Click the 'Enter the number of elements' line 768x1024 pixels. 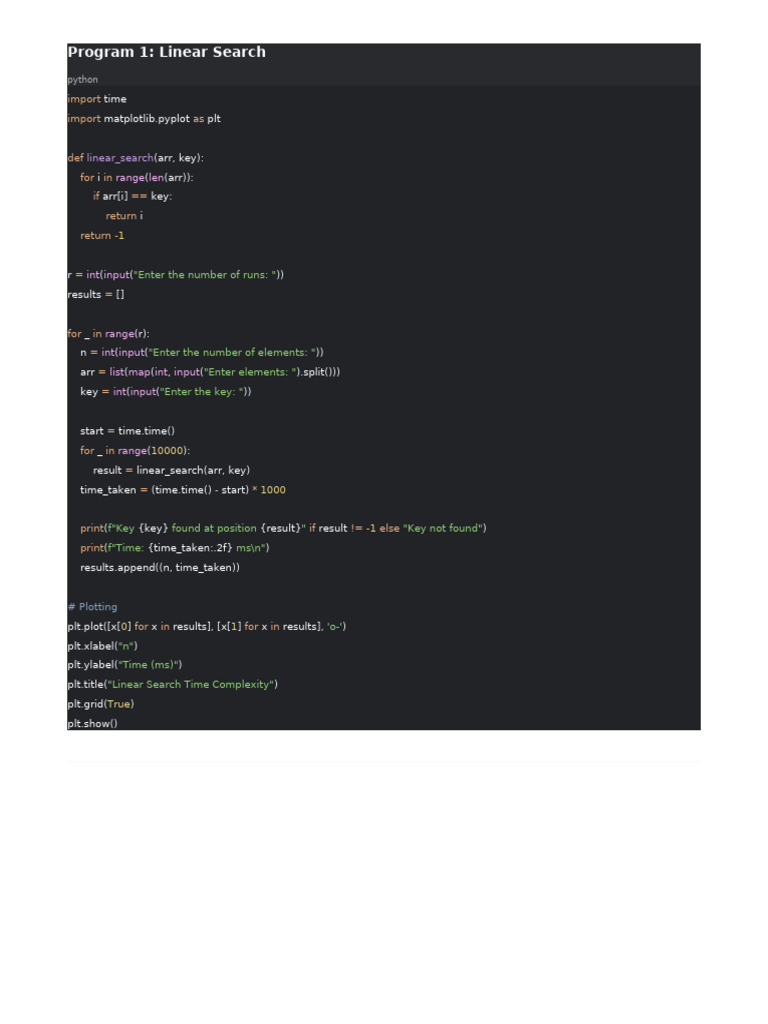point(202,353)
